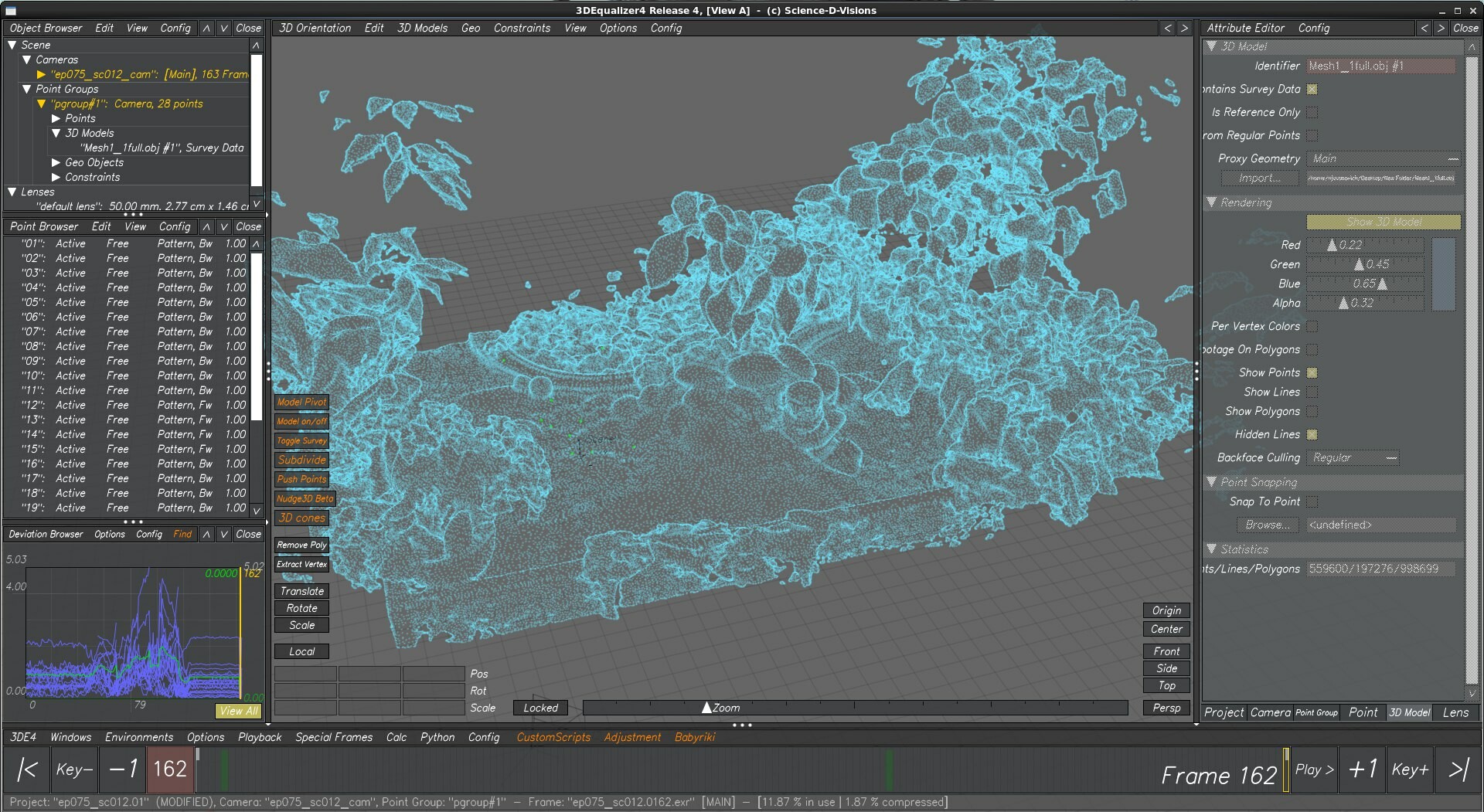Click current frame number 162 field
1484x812 pixels.
point(170,770)
